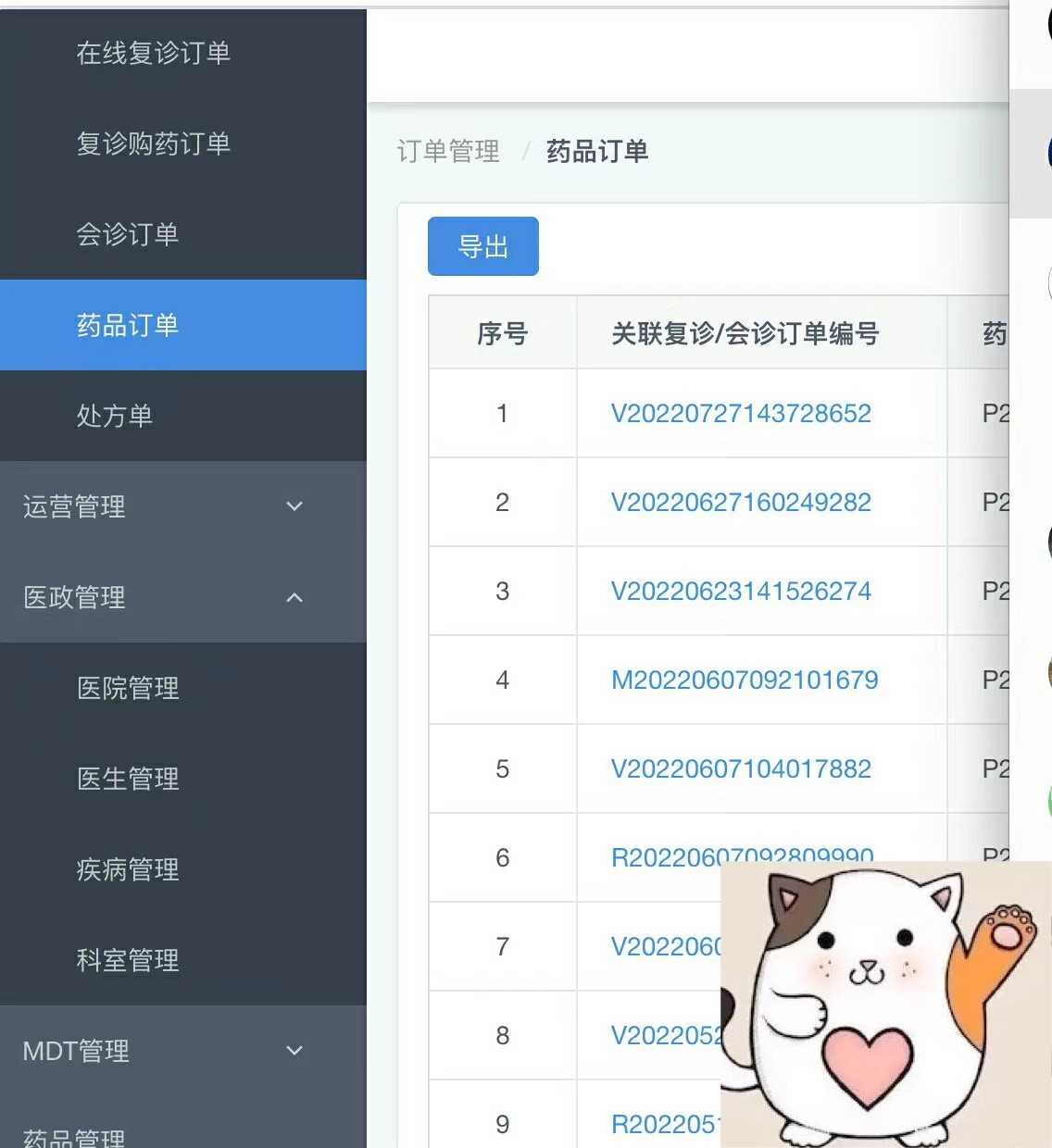Click the sequence number 8 cell
This screenshot has height=1148, width=1052.
[x=503, y=1035]
